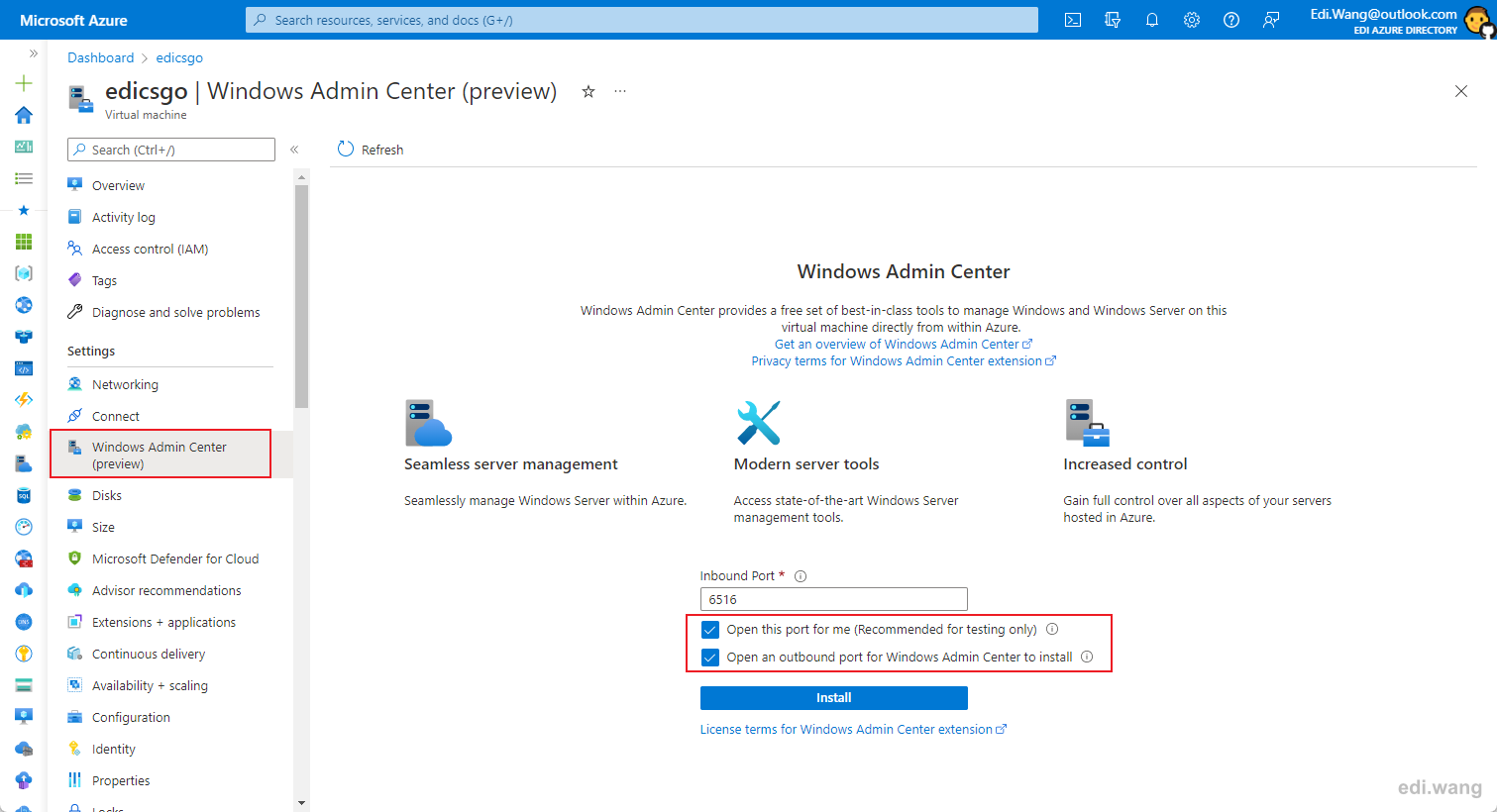1497x812 pixels.
Task: Click the Microsoft Azure logo text
Action: [x=73, y=20]
